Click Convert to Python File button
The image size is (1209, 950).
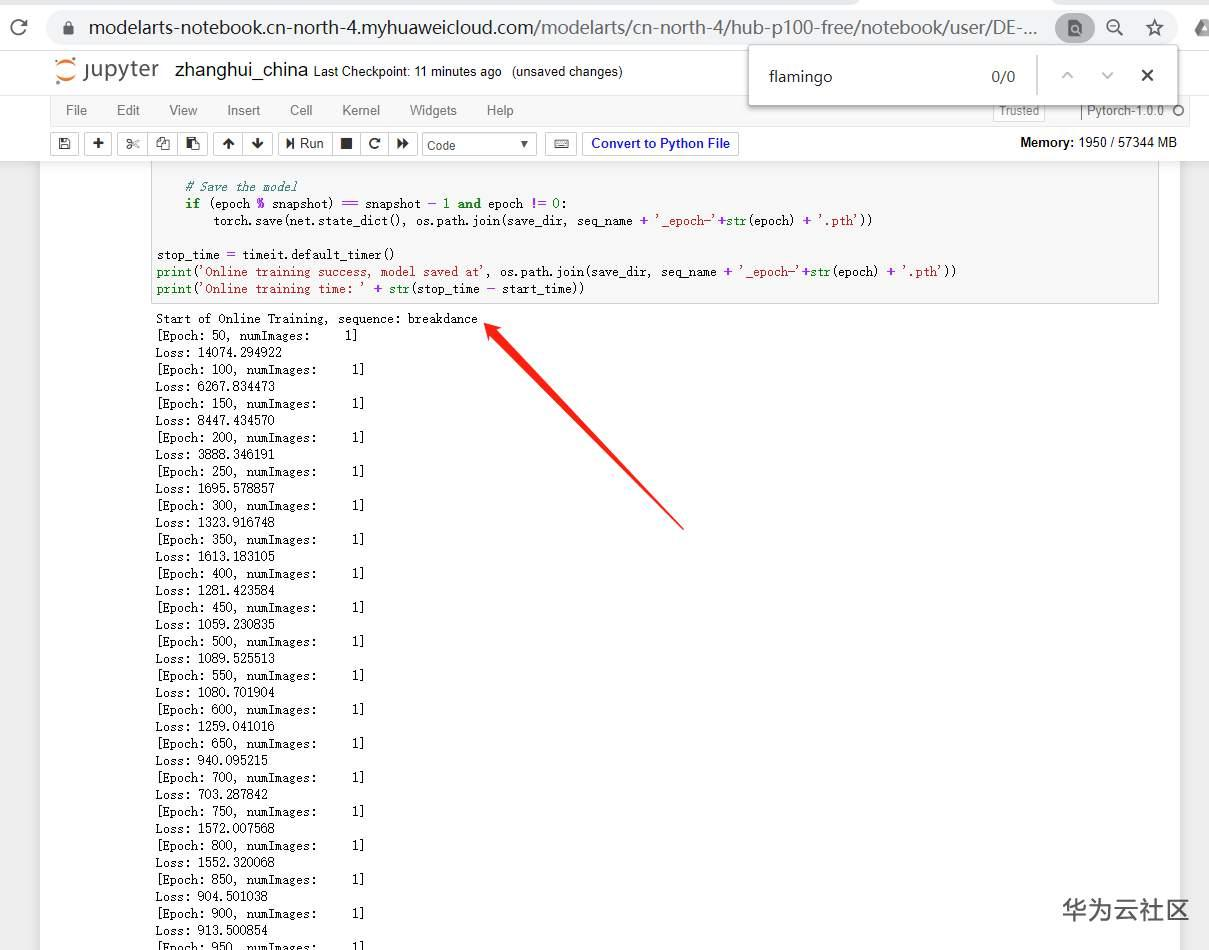pyautogui.click(x=660, y=144)
